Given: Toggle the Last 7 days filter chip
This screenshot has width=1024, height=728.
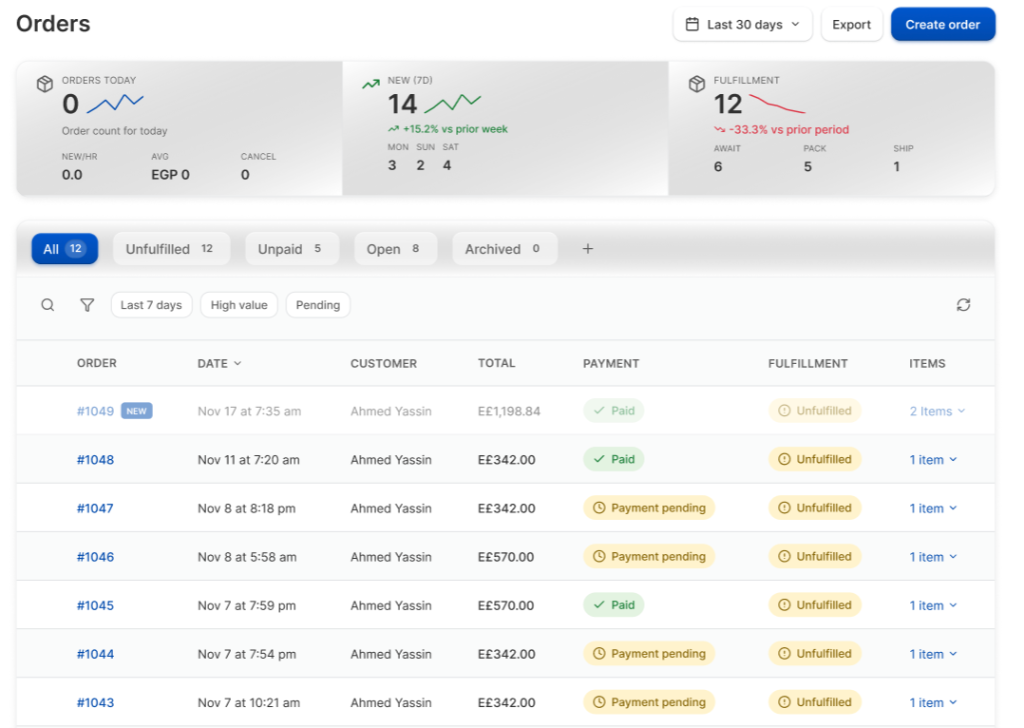Looking at the screenshot, I should coord(151,304).
